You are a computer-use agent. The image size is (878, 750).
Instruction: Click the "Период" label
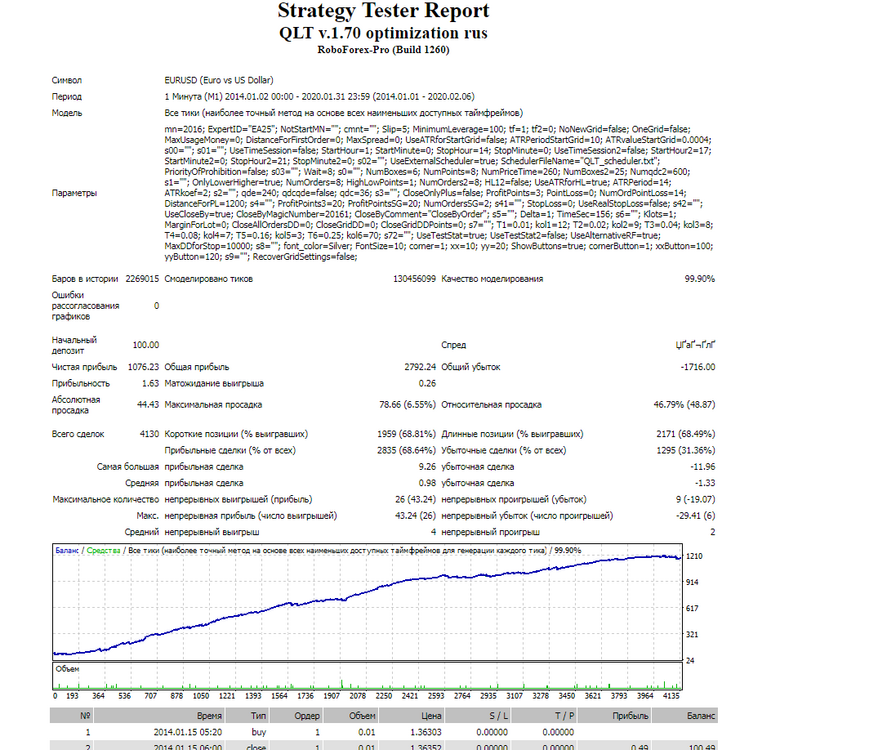(x=67, y=96)
